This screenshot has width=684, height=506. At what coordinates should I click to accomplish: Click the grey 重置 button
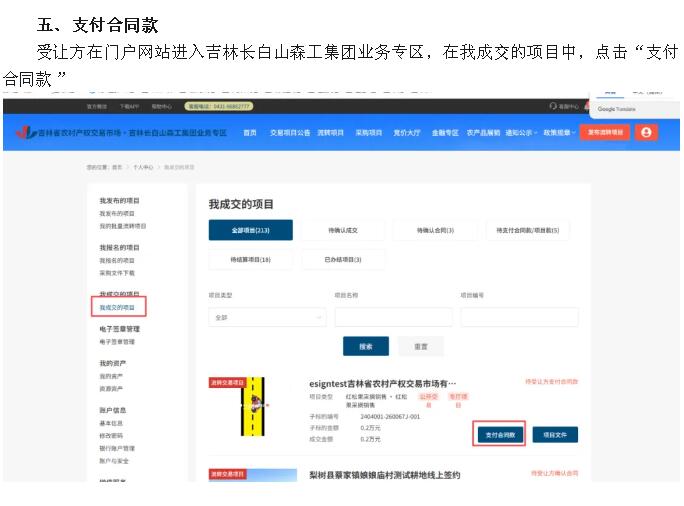(421, 346)
